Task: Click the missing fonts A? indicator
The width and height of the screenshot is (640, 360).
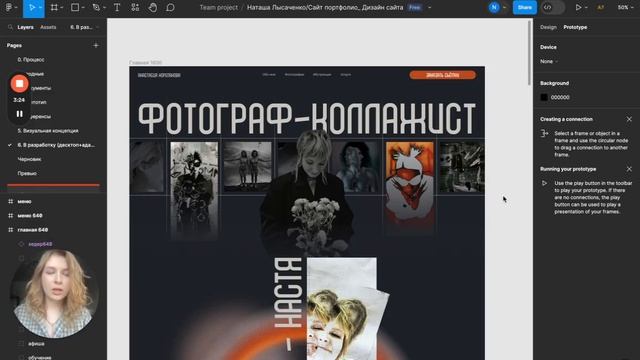Action: (600, 7)
